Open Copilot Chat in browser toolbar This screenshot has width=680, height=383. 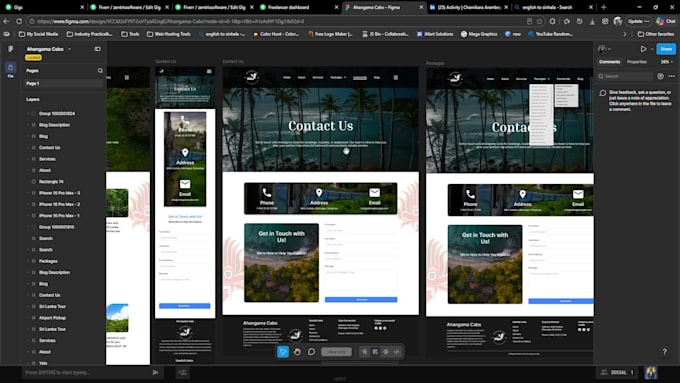click(x=666, y=21)
